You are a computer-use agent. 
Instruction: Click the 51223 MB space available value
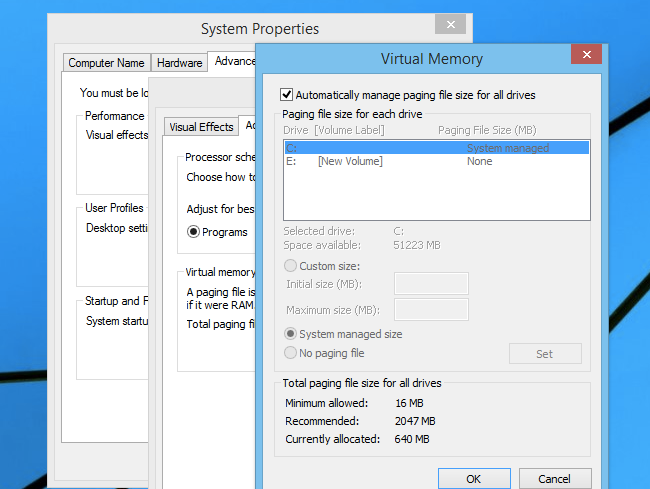point(417,245)
